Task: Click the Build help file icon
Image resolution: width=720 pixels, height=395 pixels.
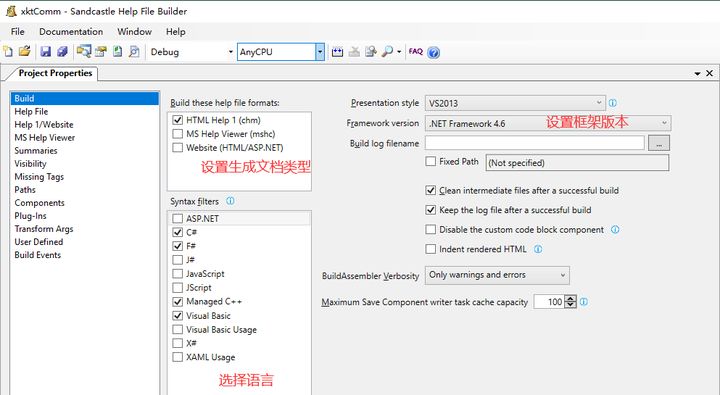Action: [338, 52]
